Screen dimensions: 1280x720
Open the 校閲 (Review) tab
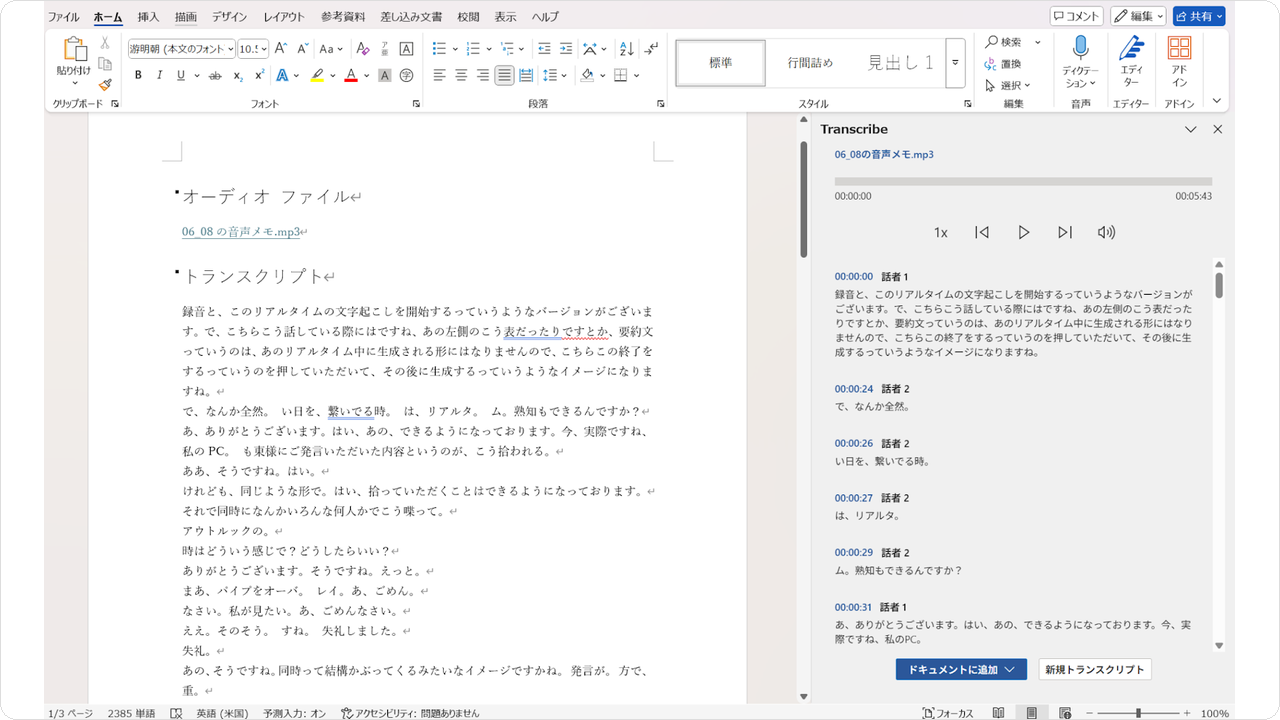(468, 17)
